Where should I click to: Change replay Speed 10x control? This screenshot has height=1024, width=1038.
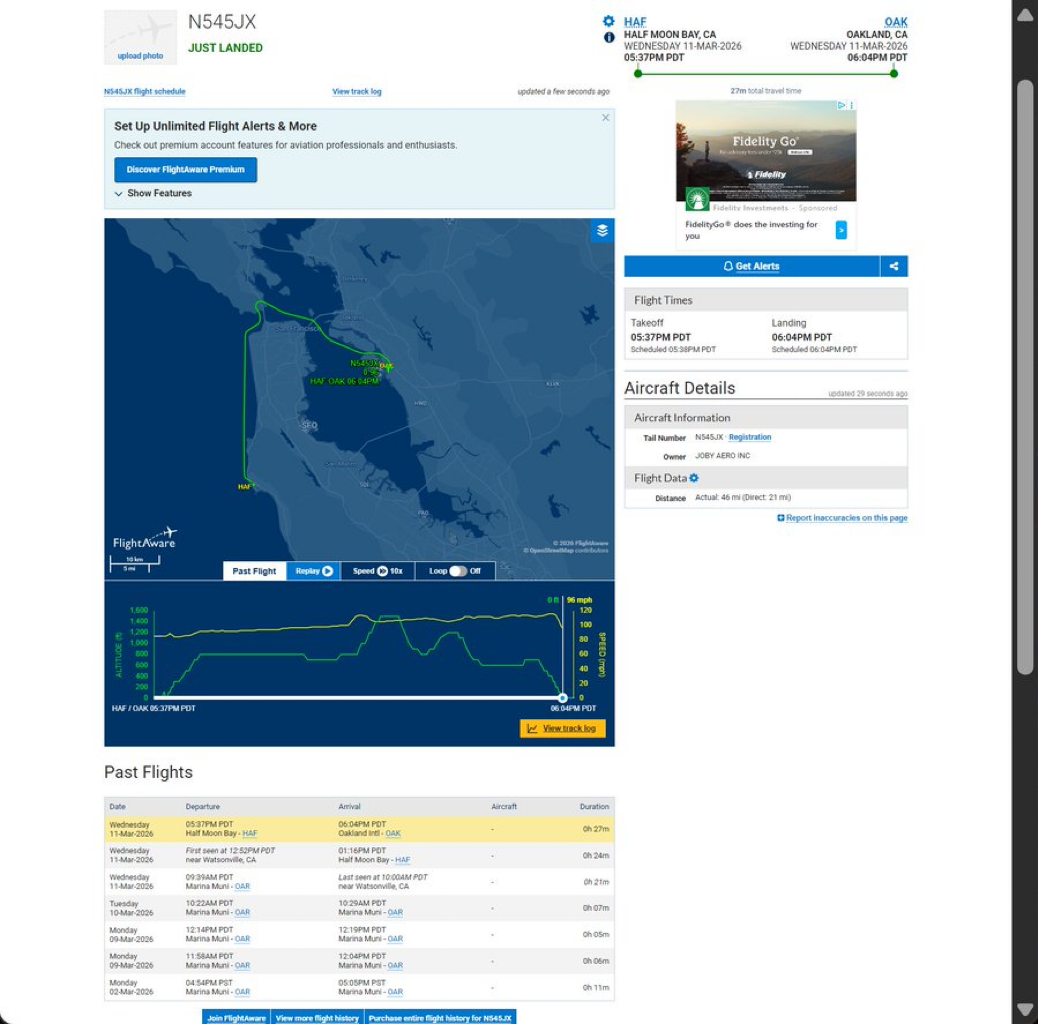click(x=377, y=571)
